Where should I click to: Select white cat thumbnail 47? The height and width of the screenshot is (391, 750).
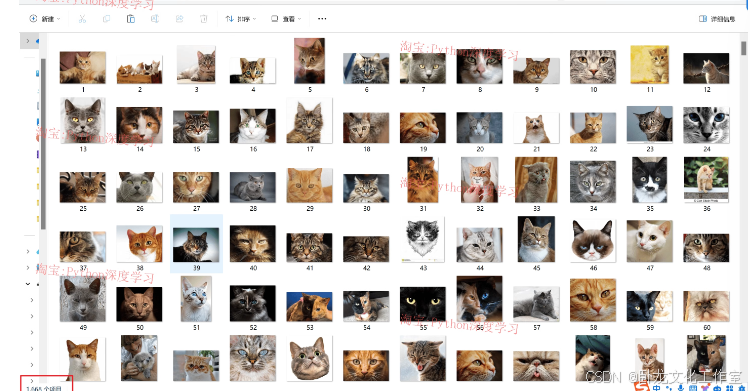pos(650,241)
